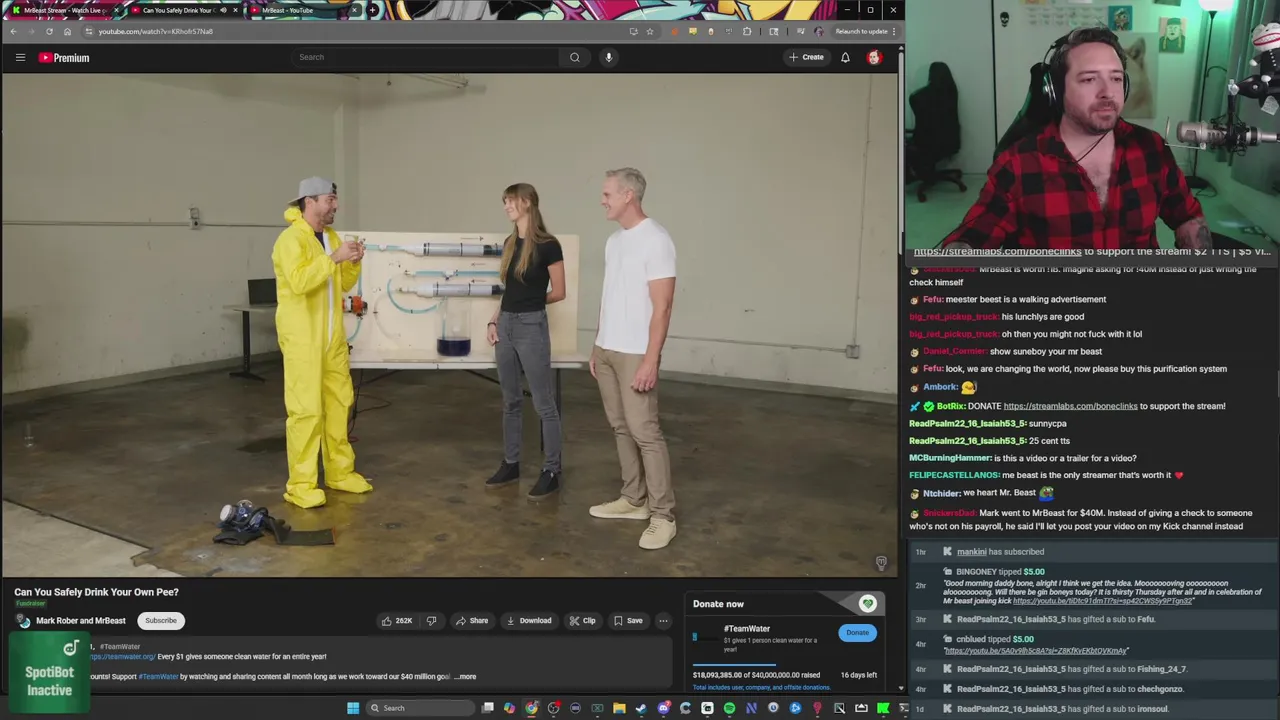Click #TeamWater hashtag in description text

(x=158, y=677)
